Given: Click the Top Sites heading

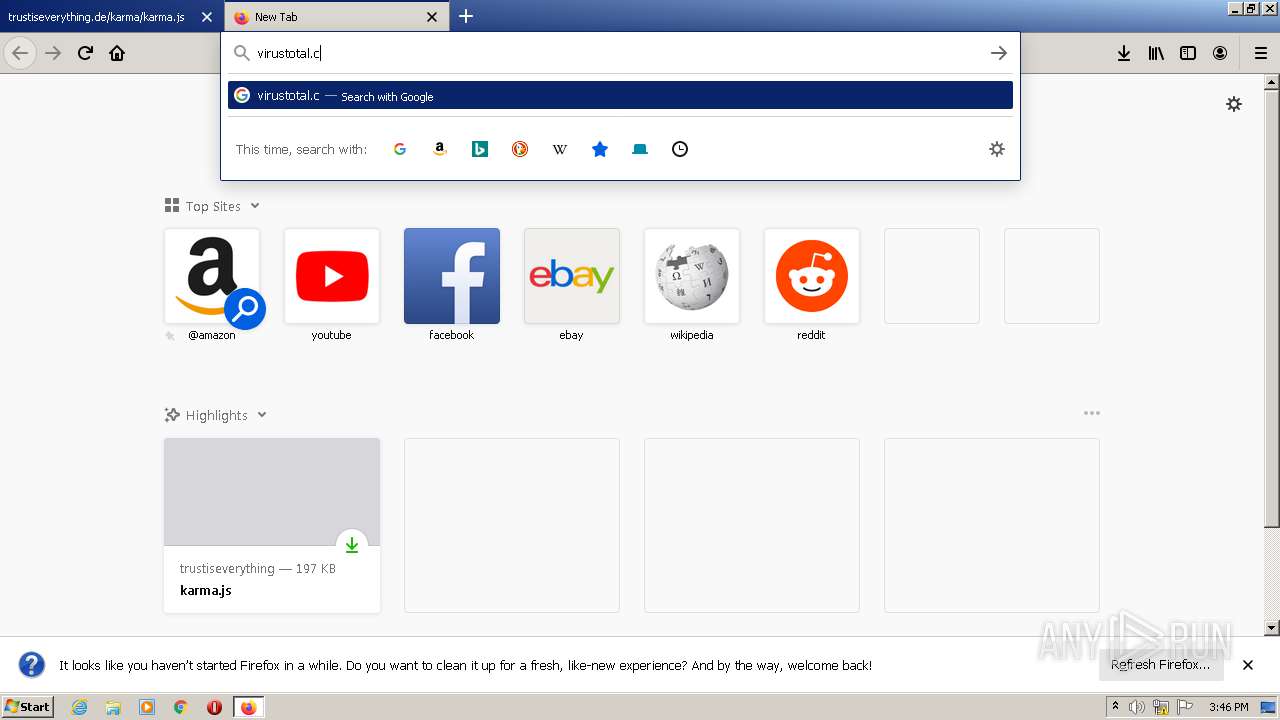Looking at the screenshot, I should 213,206.
